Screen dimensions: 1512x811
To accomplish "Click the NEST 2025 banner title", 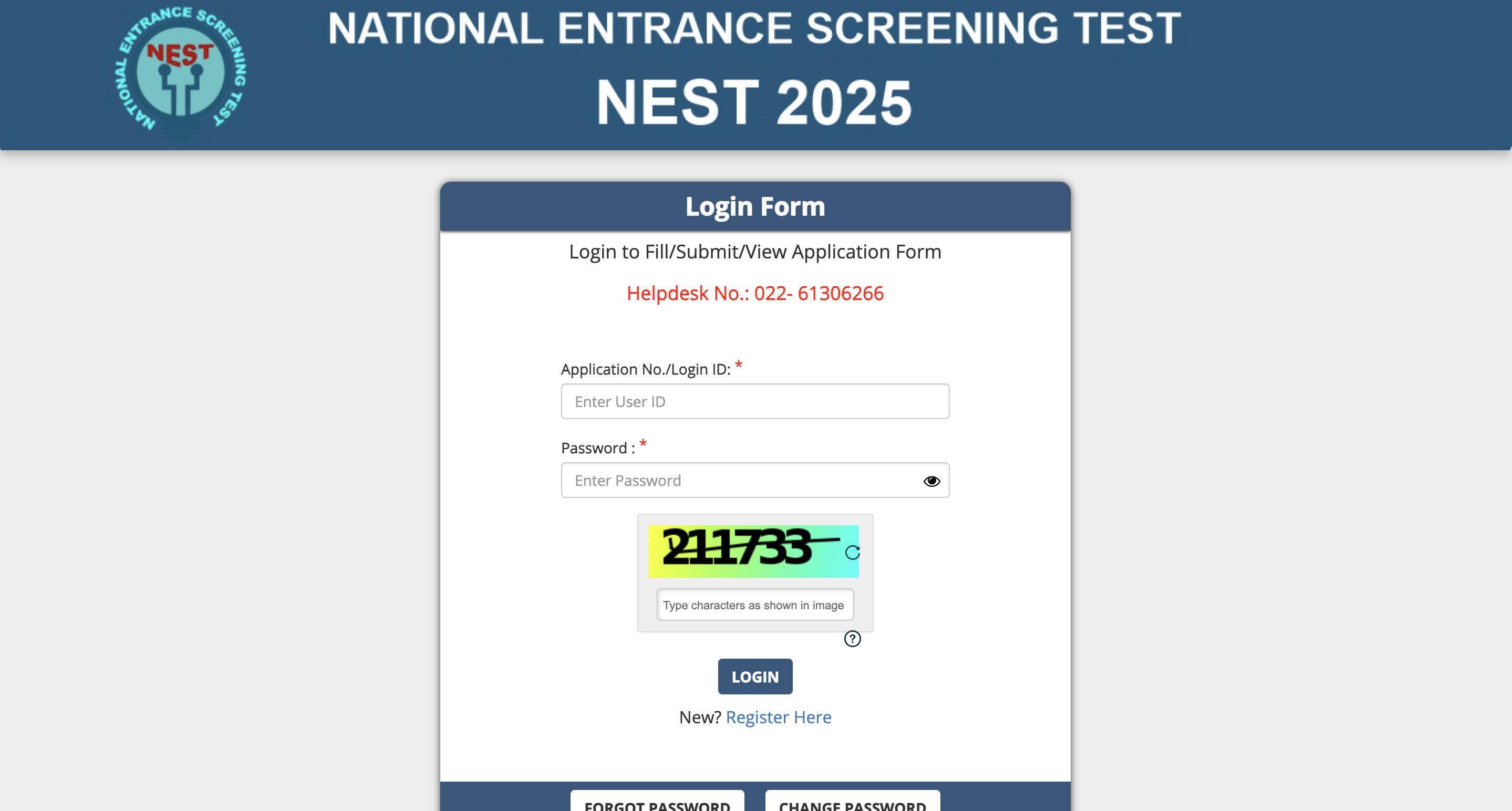I will click(x=754, y=103).
